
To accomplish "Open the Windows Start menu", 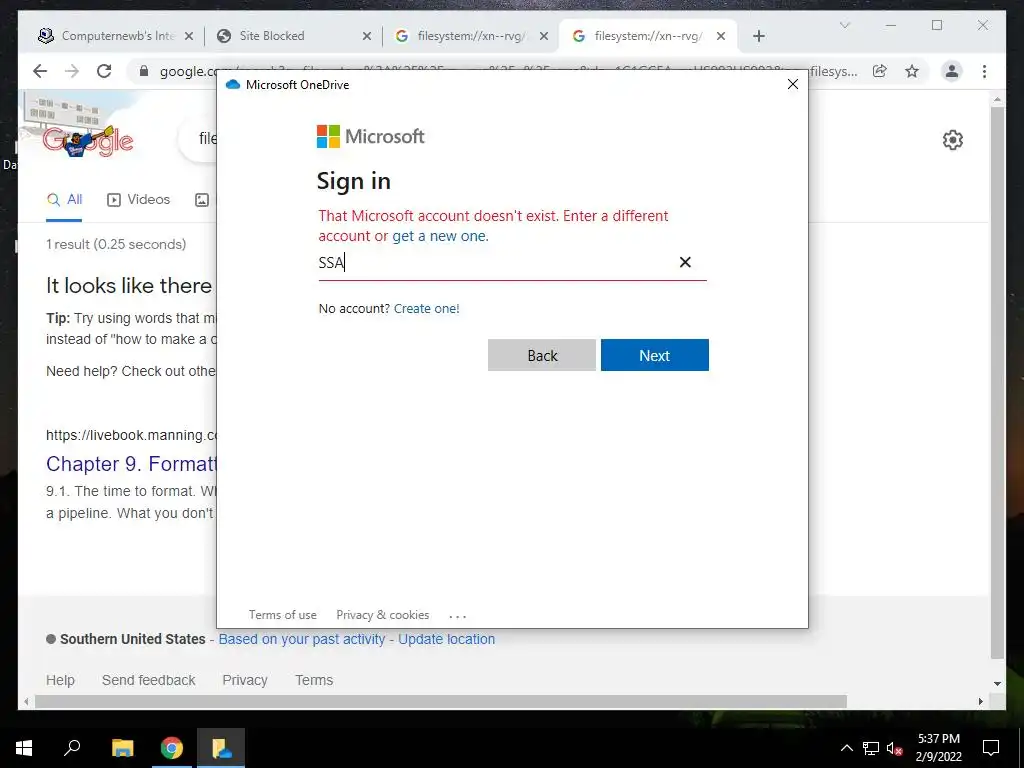I will (x=24, y=748).
